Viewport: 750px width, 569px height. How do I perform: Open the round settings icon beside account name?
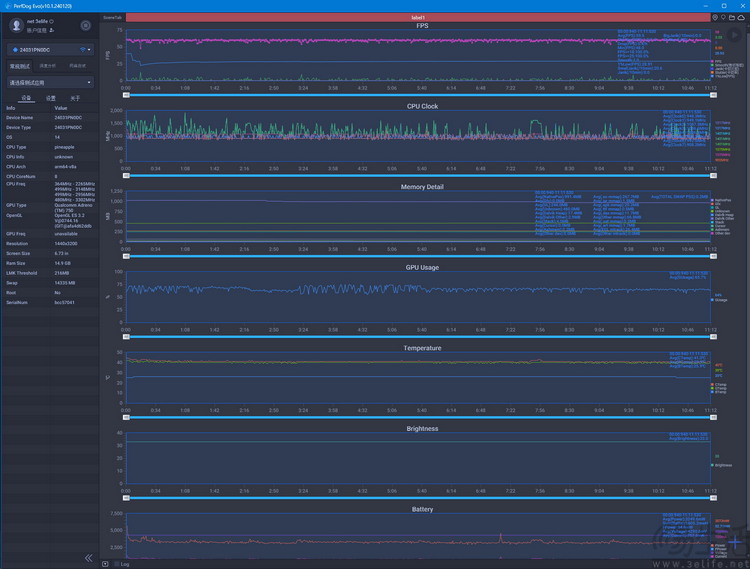click(x=85, y=25)
